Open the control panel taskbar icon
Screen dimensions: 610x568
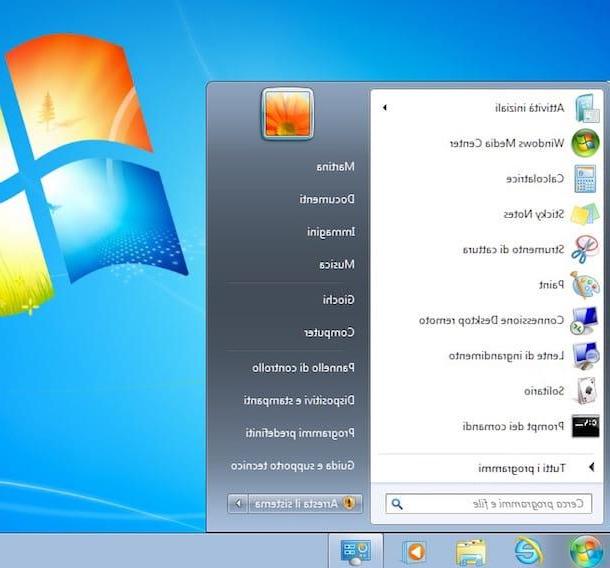tap(356, 552)
